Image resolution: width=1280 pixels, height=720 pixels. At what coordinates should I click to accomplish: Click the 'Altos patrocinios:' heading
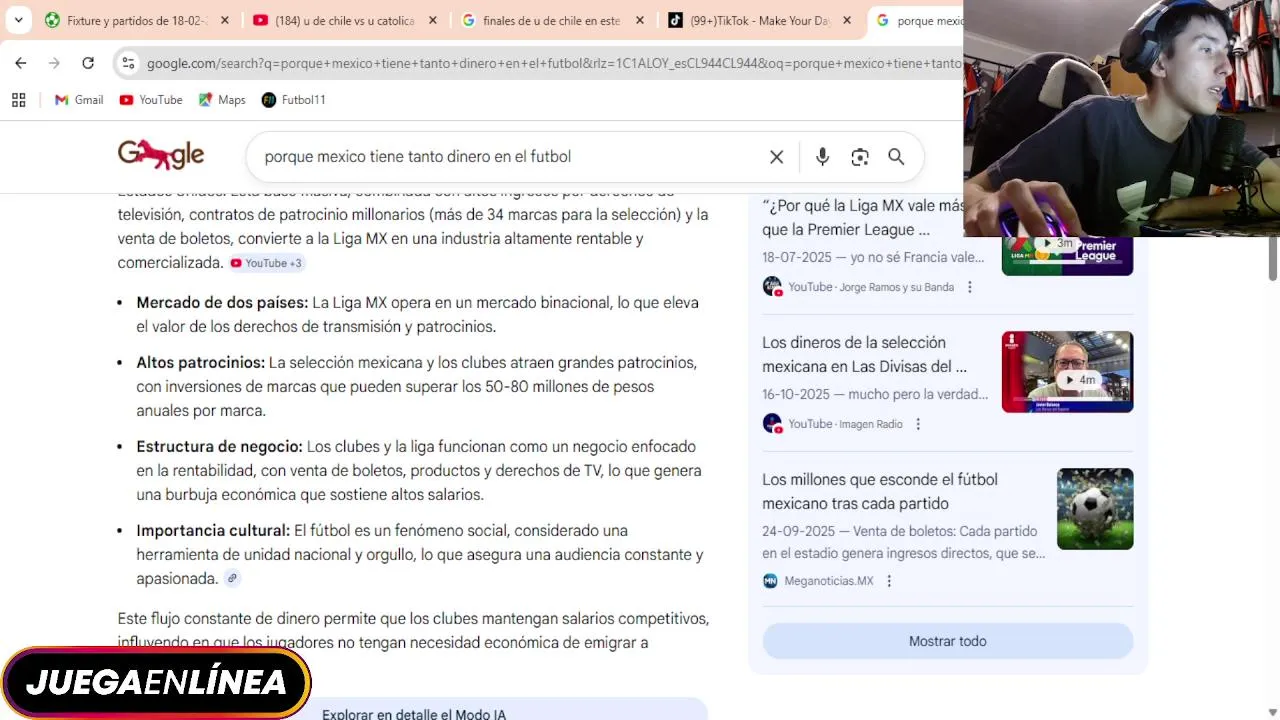[201, 362]
